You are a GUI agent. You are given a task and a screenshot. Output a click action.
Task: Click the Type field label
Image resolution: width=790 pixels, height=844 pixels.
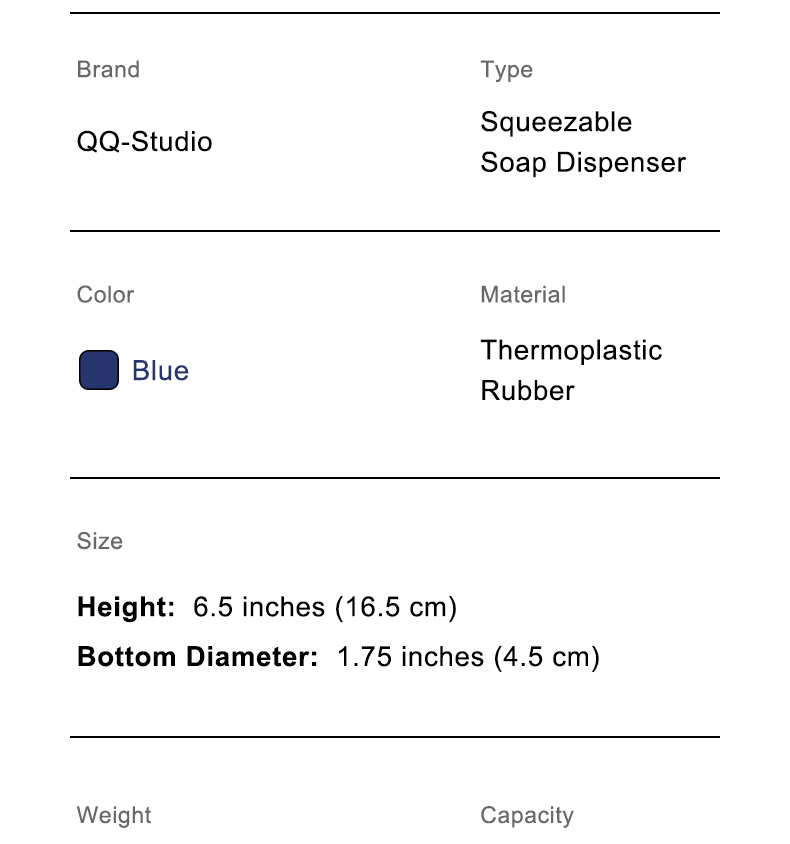pyautogui.click(x=506, y=70)
